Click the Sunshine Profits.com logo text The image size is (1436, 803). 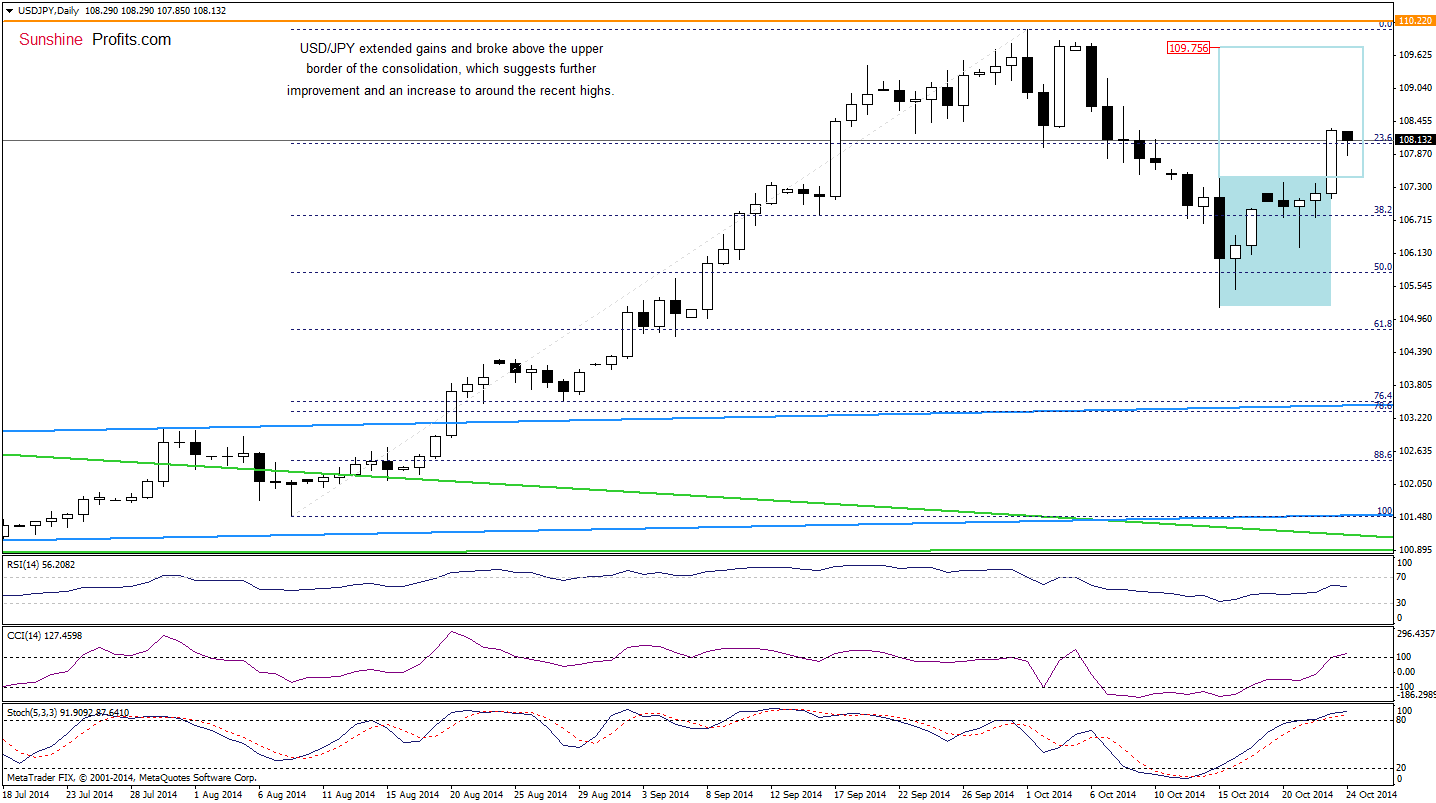tap(95, 40)
